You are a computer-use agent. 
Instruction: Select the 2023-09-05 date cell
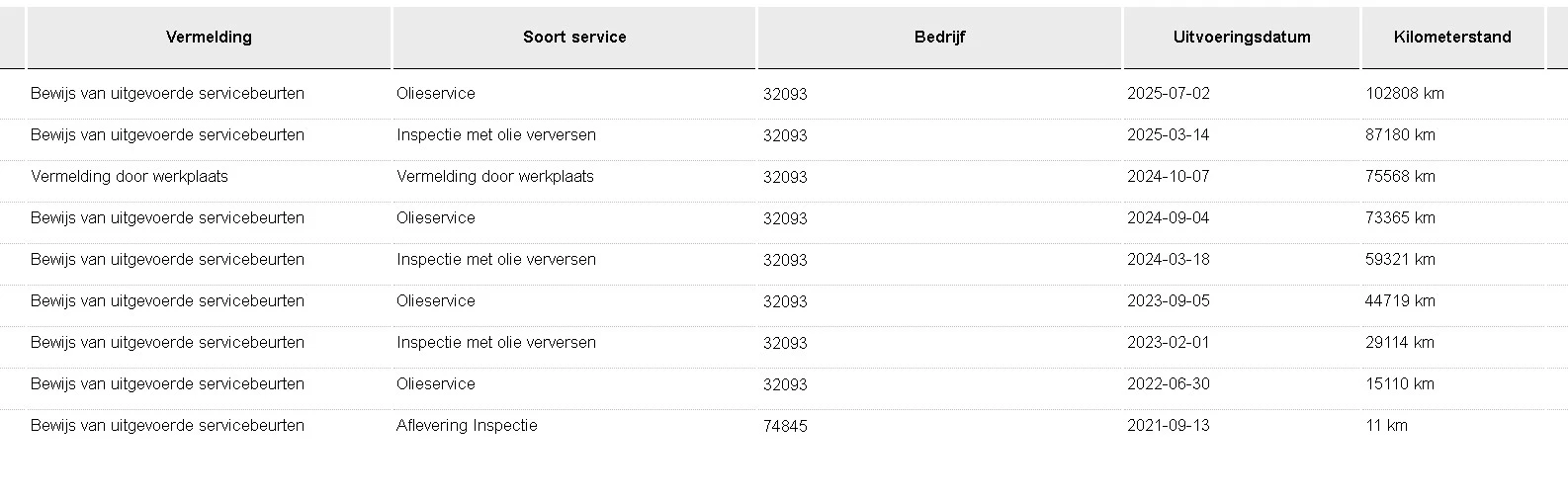point(1168,301)
